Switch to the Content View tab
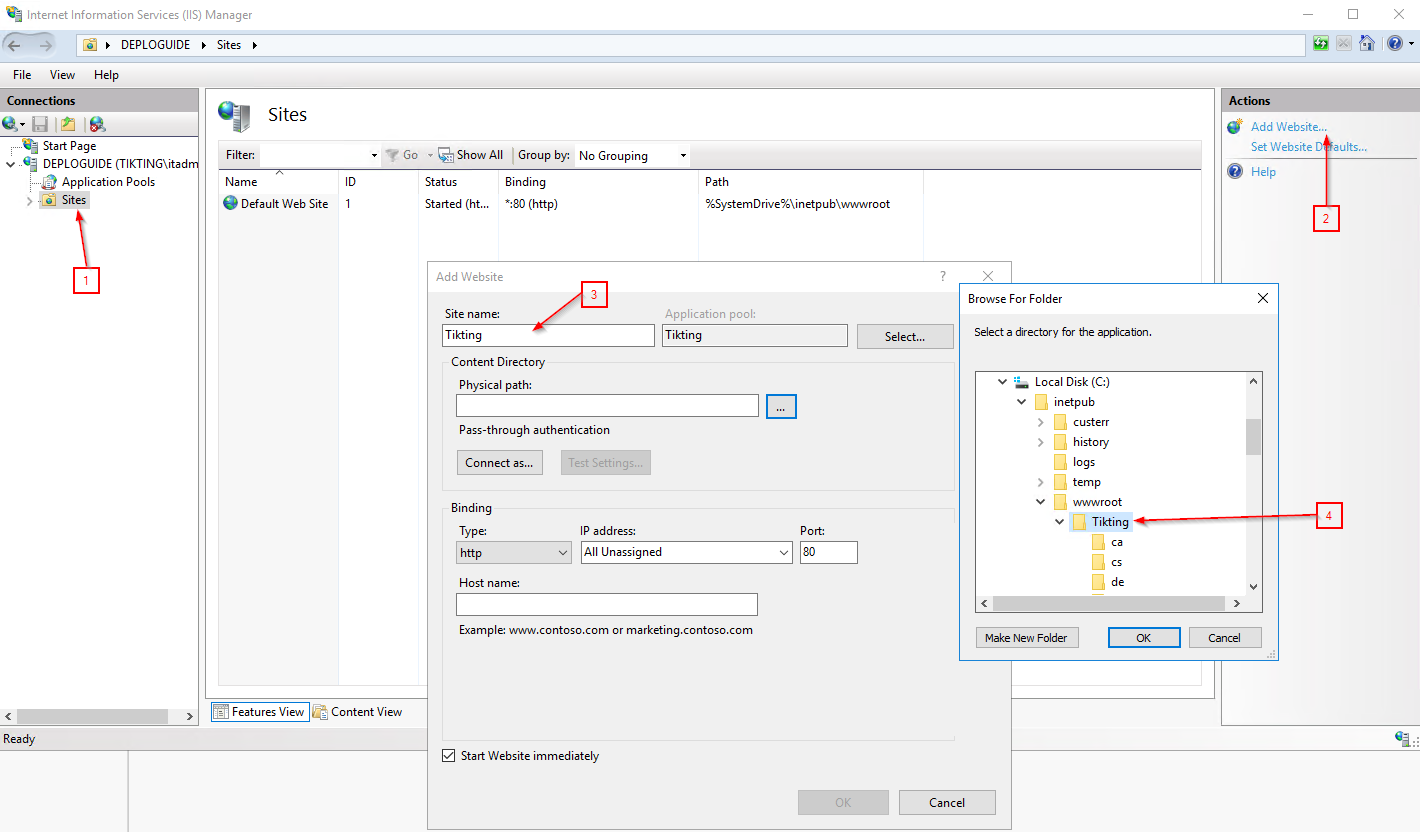1420x832 pixels. (x=358, y=712)
